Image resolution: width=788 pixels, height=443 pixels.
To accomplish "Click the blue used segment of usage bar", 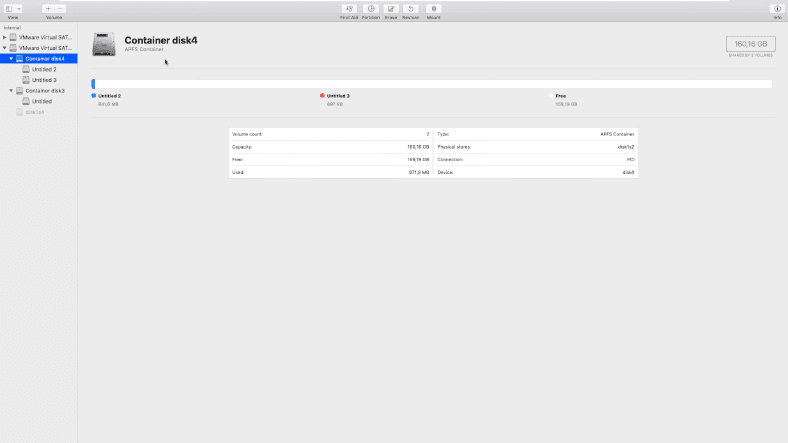I will 93,84.
